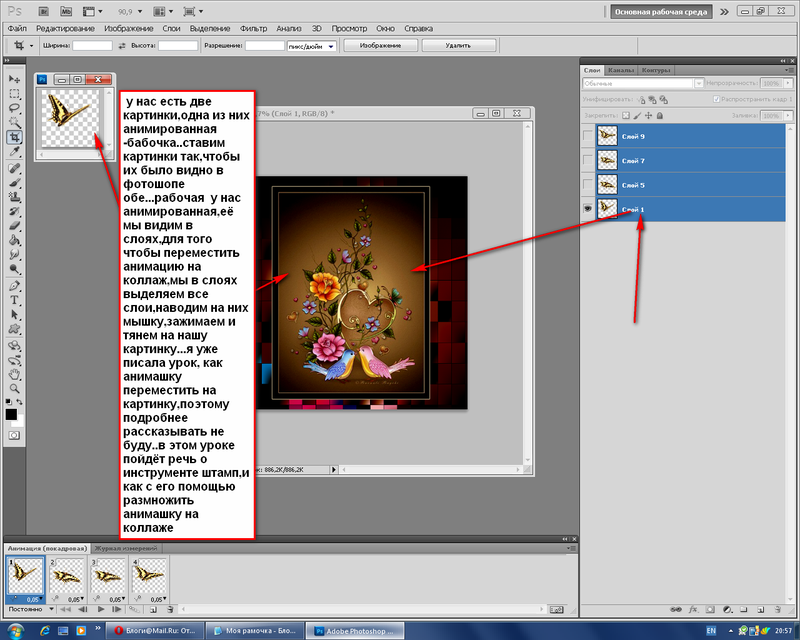Viewport: 800px width, 640px height.
Task: Select the Clone Stamp tool
Action: click(14, 196)
